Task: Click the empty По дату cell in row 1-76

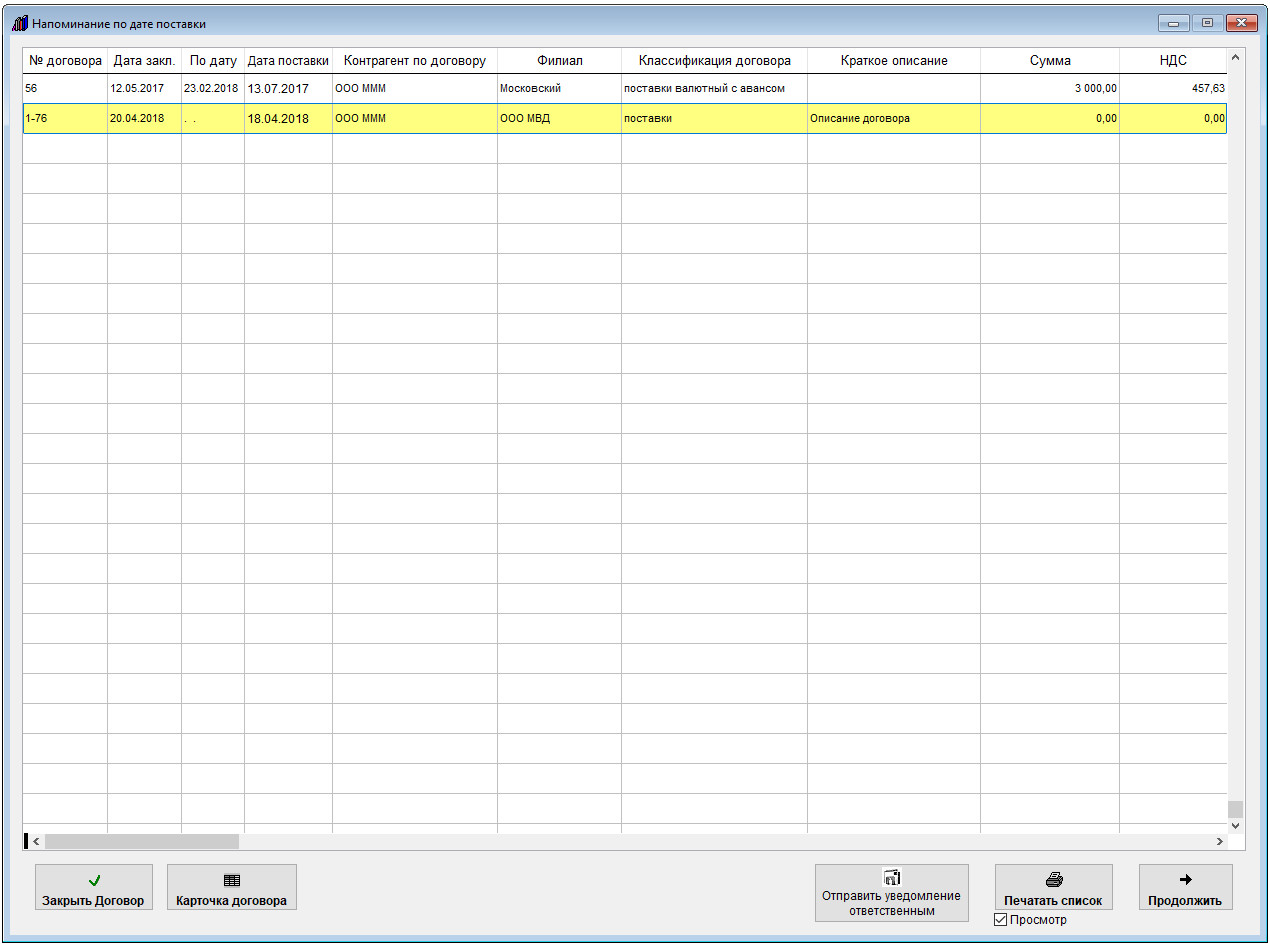Action: 213,118
